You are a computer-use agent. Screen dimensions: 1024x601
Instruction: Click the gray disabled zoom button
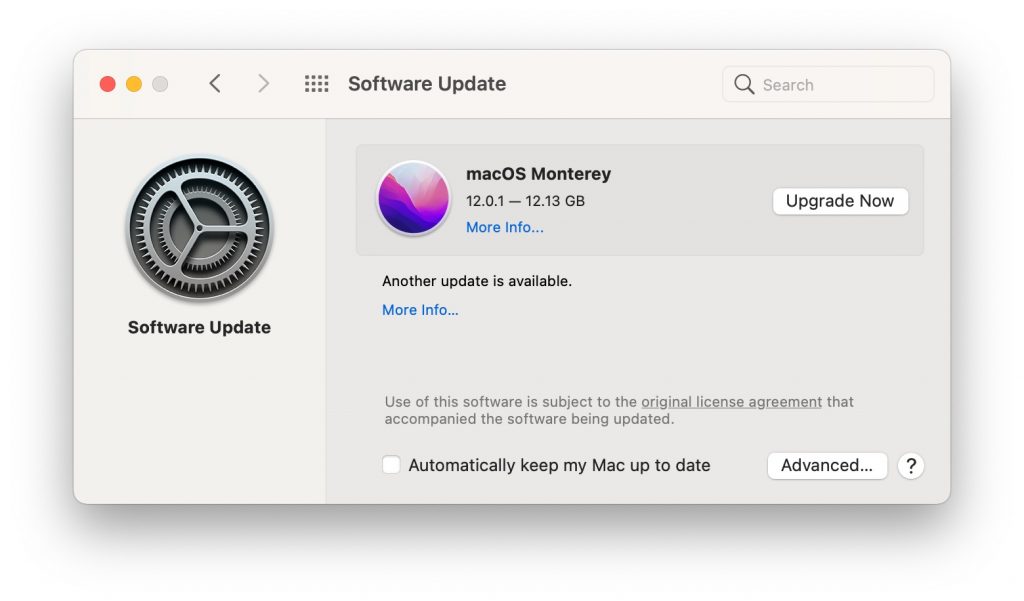(x=160, y=84)
